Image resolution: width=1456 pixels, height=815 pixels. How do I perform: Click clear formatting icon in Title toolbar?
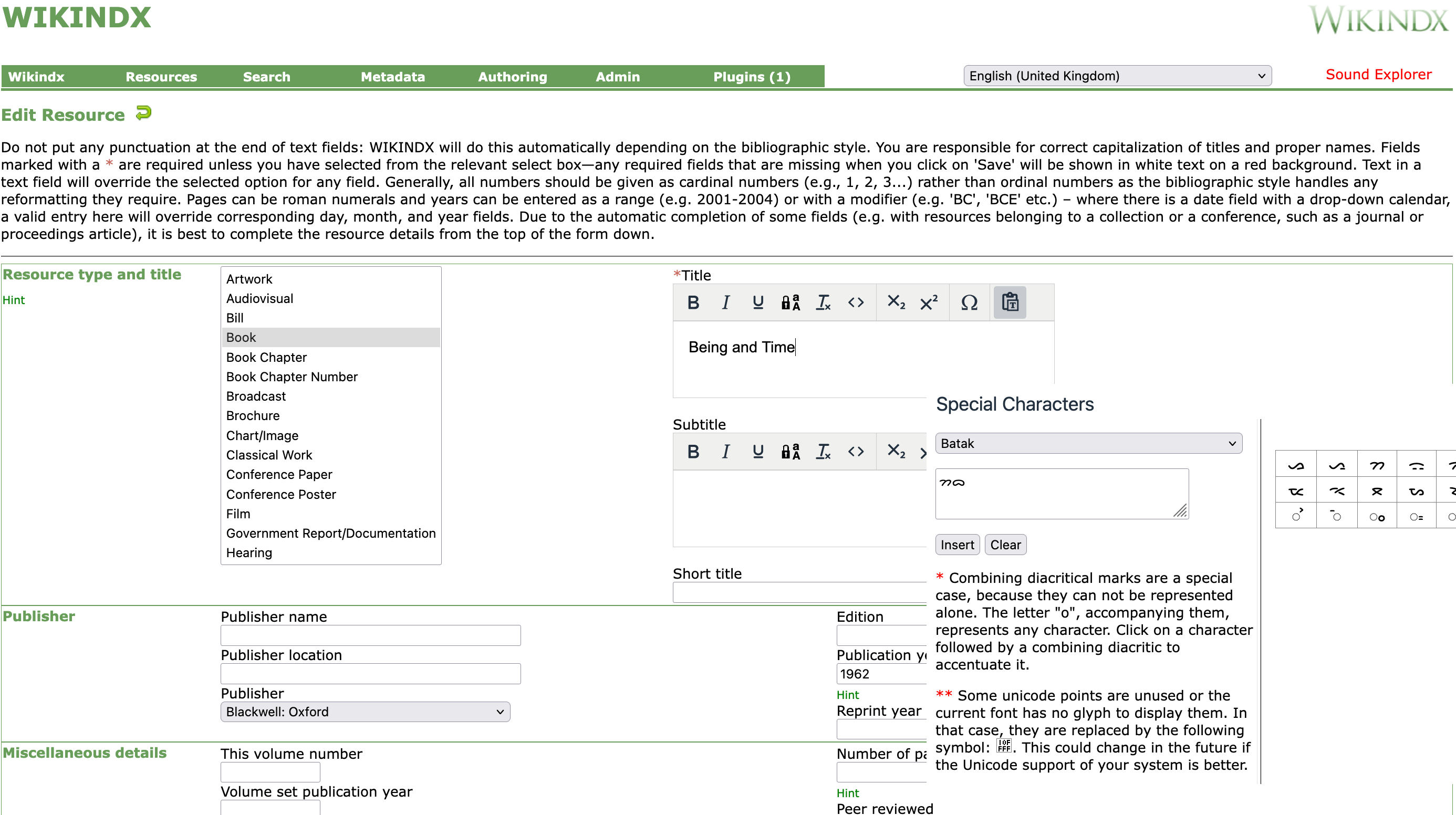click(823, 302)
